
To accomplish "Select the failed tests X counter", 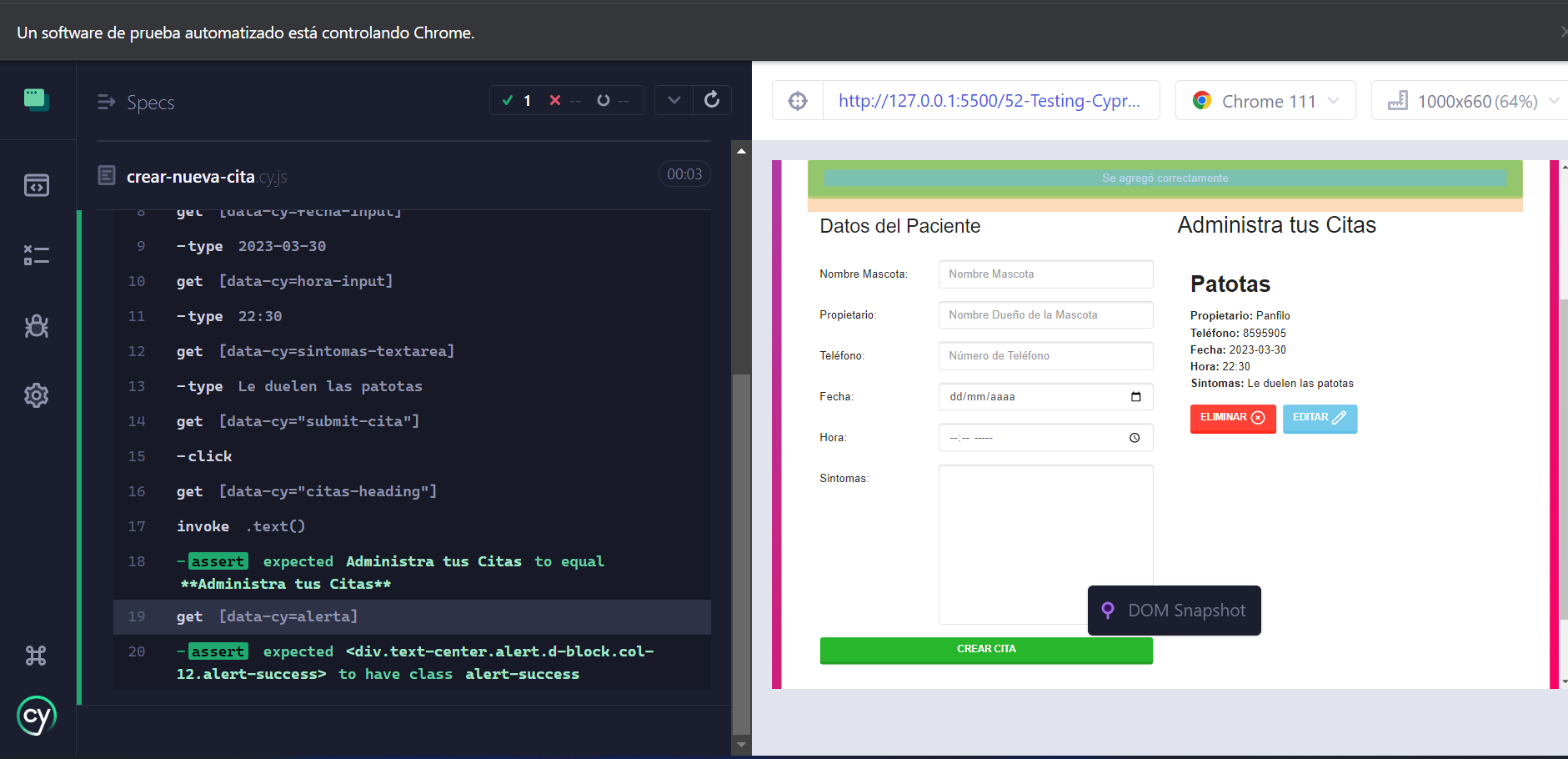I will click(564, 100).
